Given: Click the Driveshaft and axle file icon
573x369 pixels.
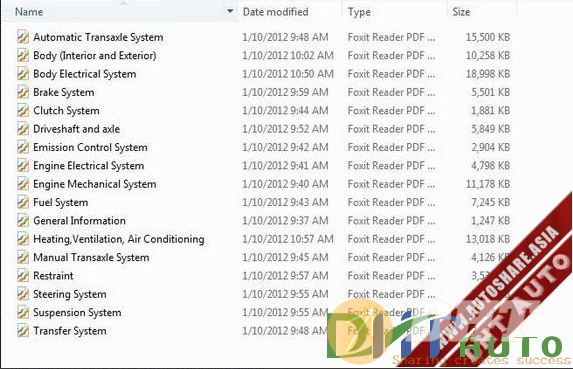Looking at the screenshot, I should tap(23, 129).
